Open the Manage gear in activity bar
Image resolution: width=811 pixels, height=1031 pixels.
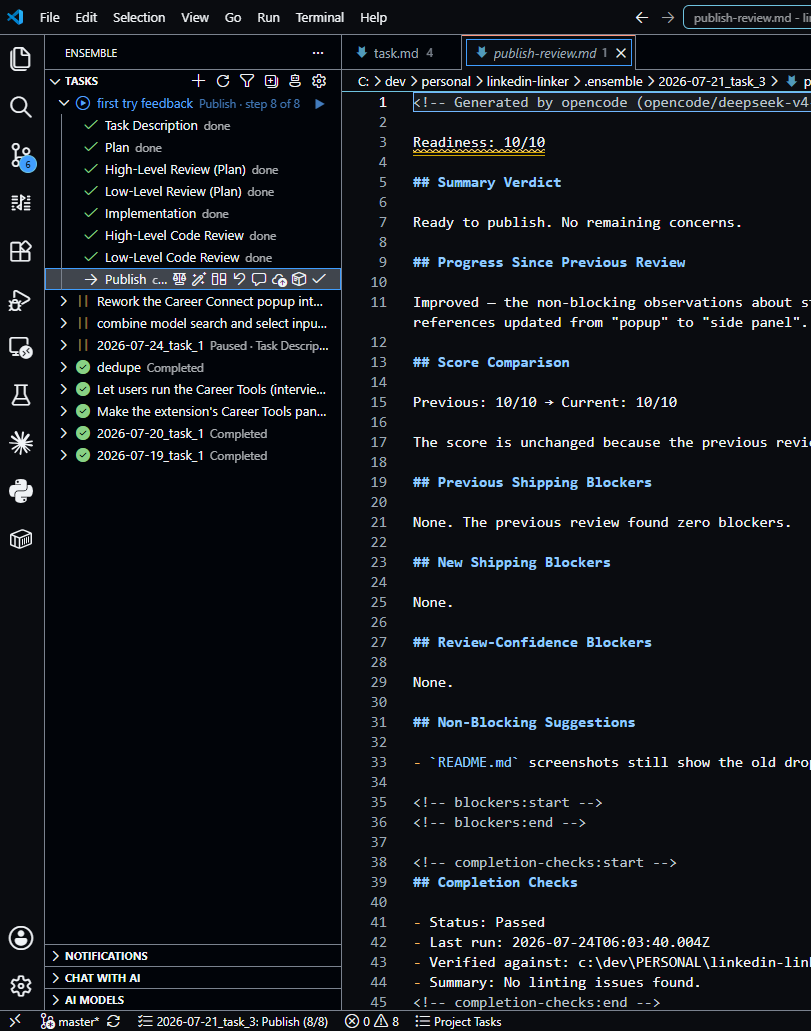click(x=21, y=986)
